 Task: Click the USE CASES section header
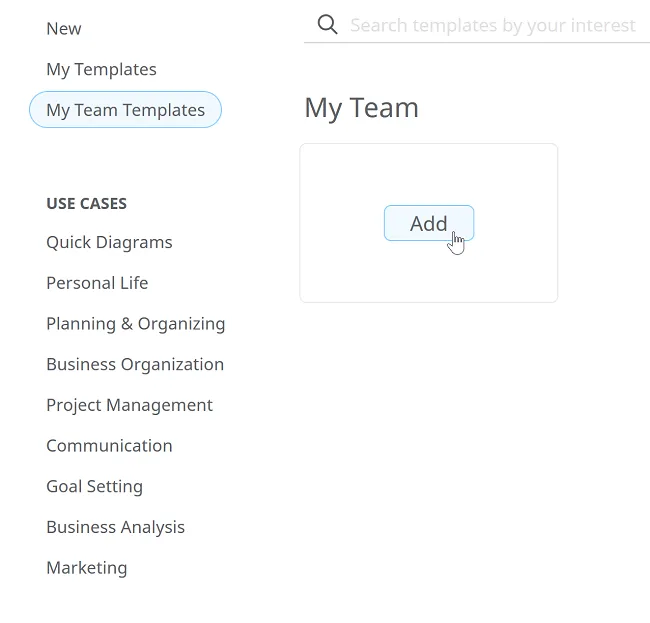coord(86,204)
